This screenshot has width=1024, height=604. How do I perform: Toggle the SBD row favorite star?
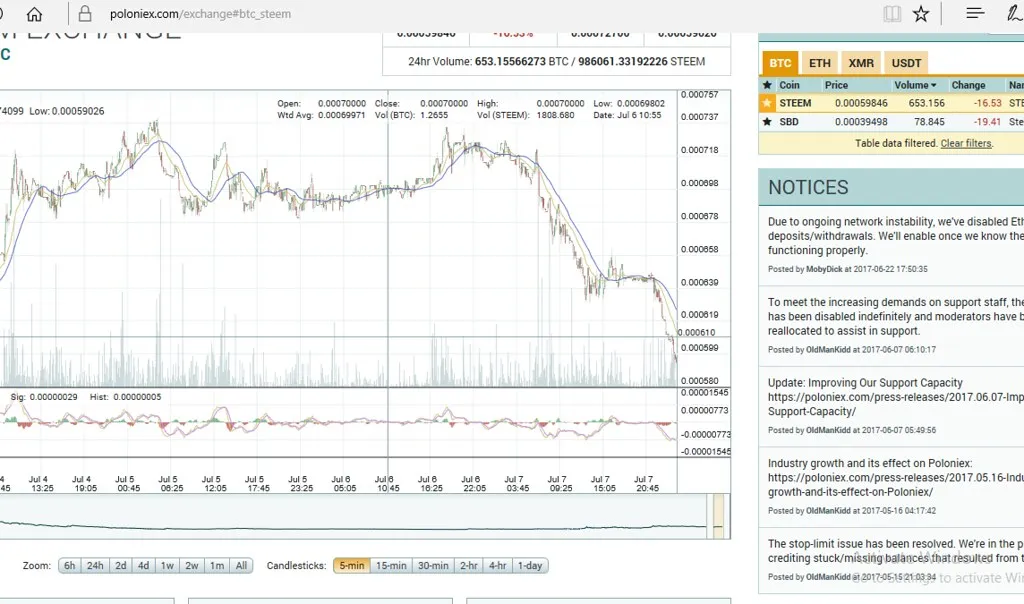tap(767, 122)
